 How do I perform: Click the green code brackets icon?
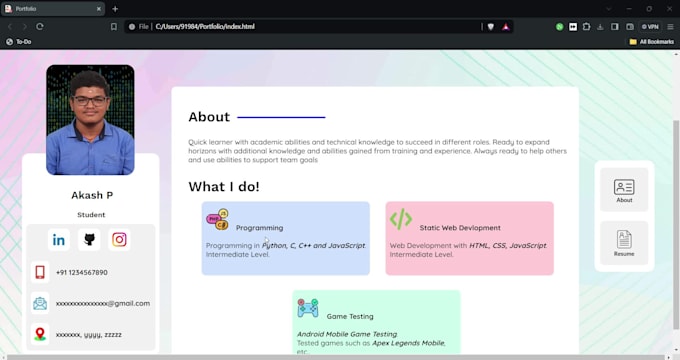pos(401,219)
